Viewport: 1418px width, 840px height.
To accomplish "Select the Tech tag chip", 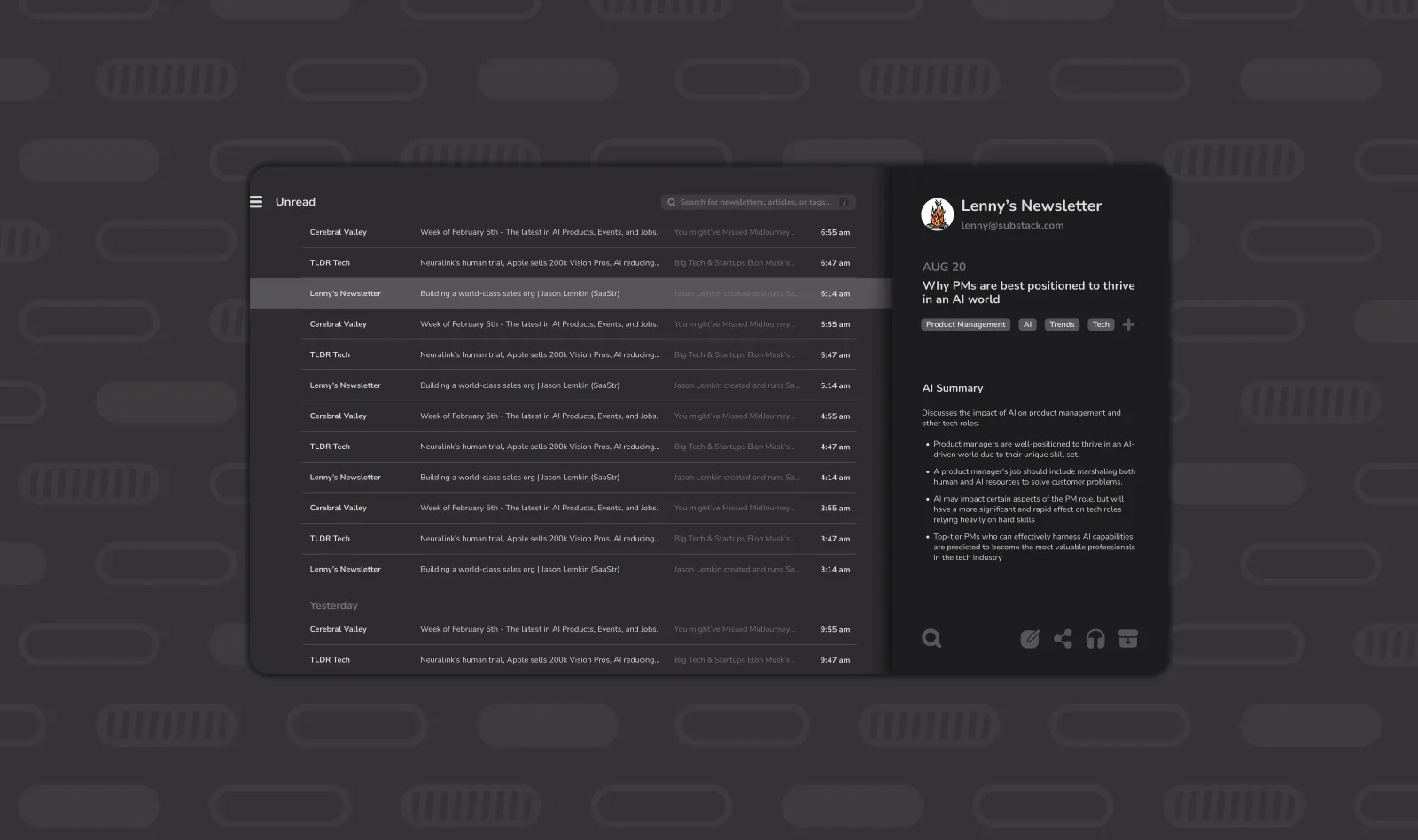I will coord(1101,324).
